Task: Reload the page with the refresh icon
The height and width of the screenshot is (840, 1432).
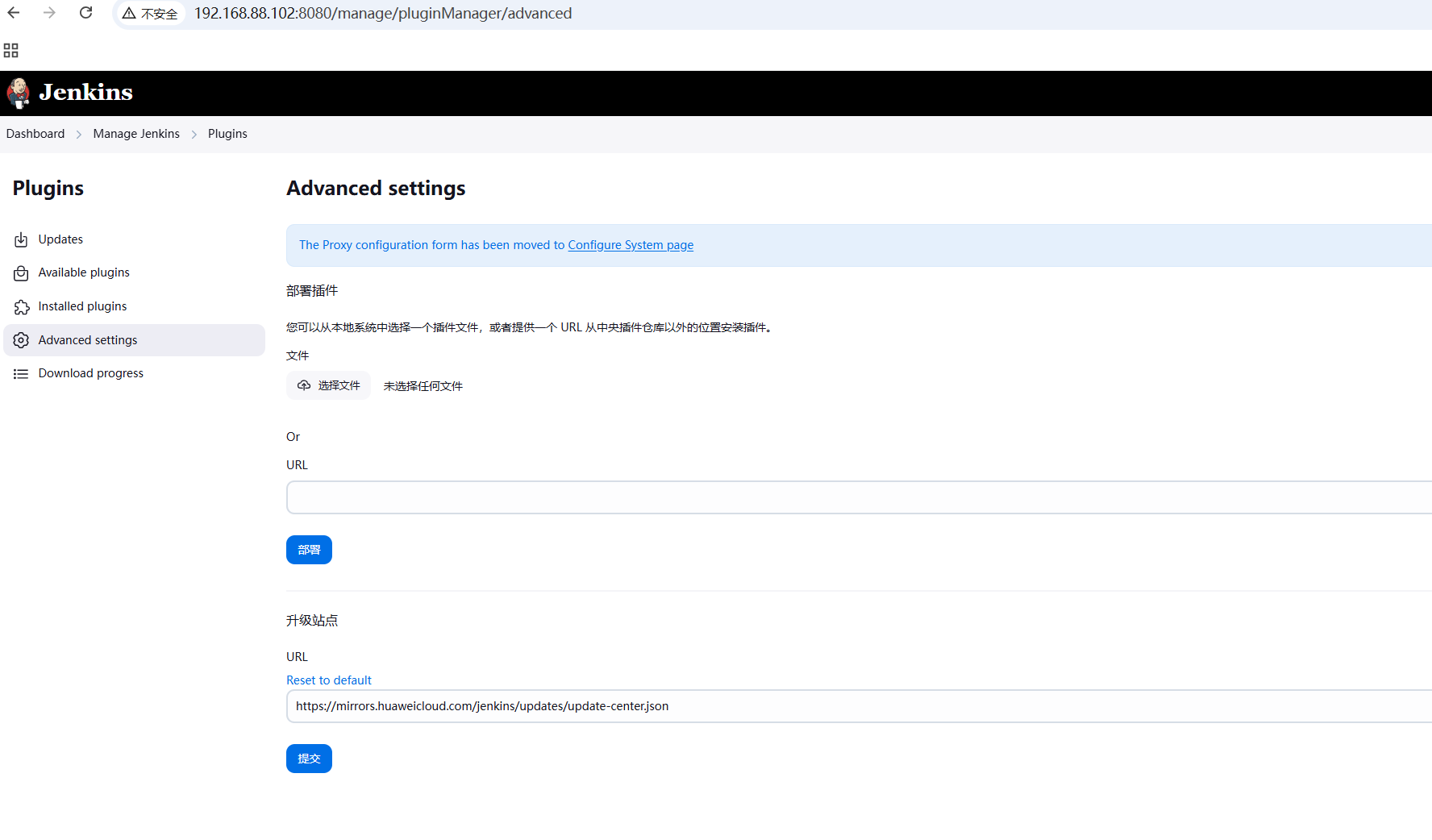Action: pos(85,13)
